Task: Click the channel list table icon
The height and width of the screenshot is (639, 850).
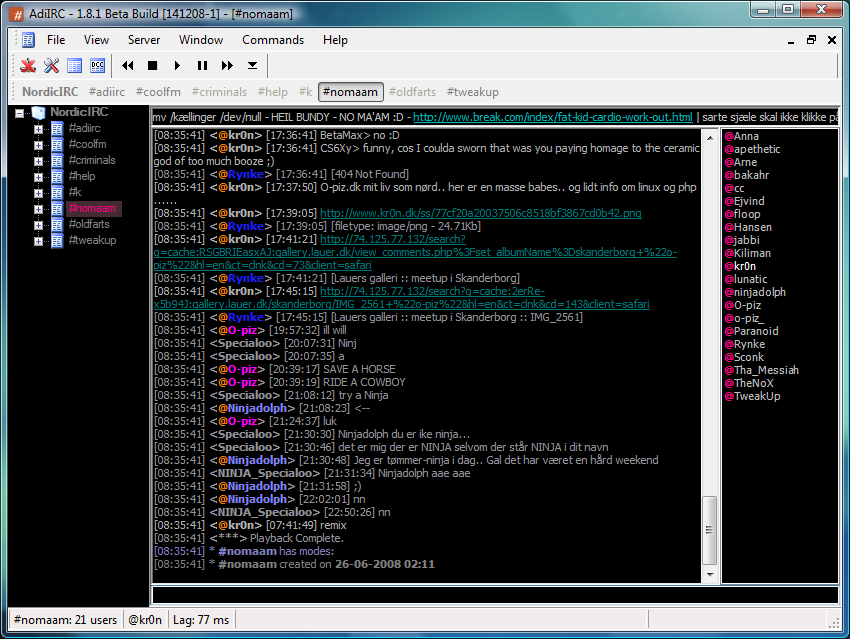Action: tap(75, 66)
